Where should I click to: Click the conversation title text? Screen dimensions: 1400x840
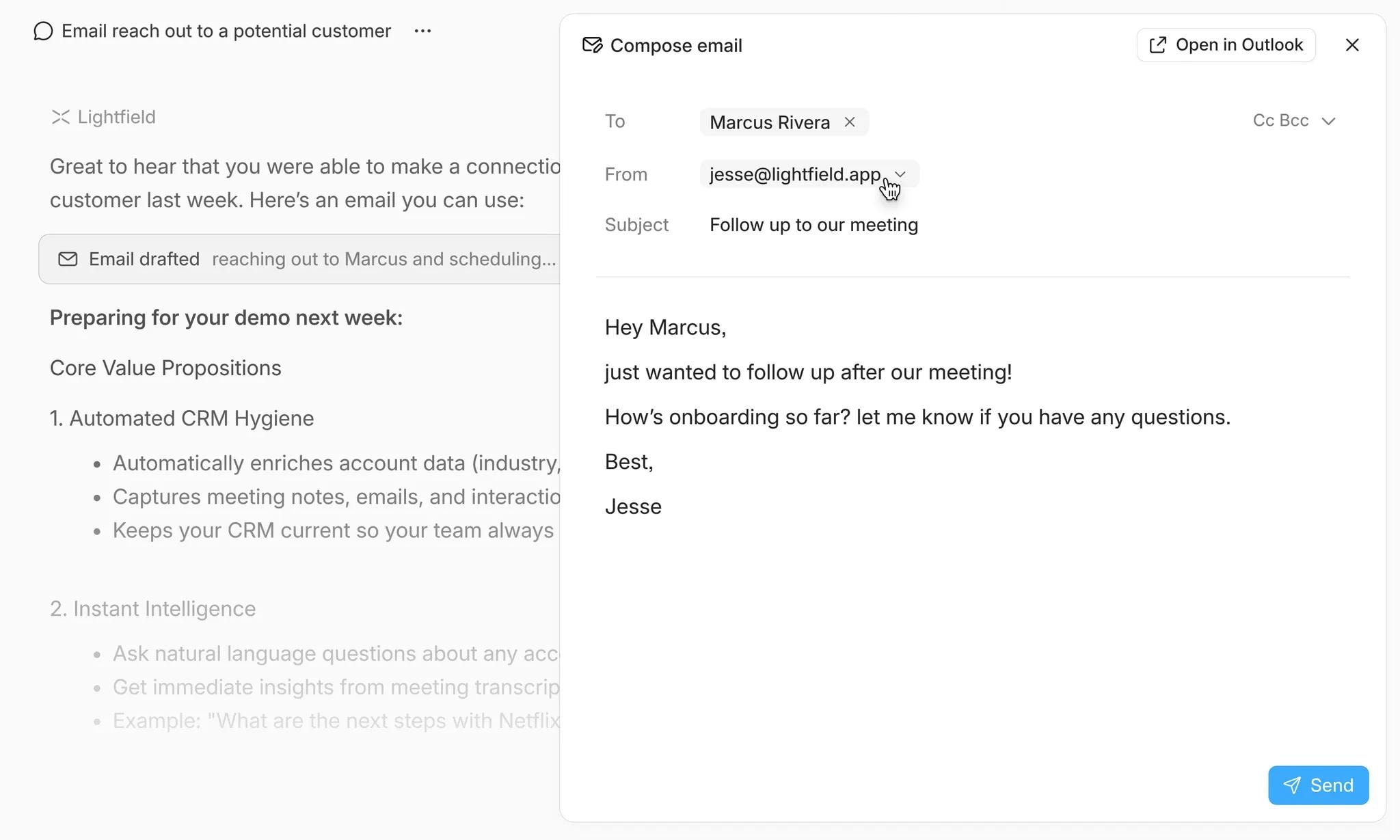tap(226, 31)
